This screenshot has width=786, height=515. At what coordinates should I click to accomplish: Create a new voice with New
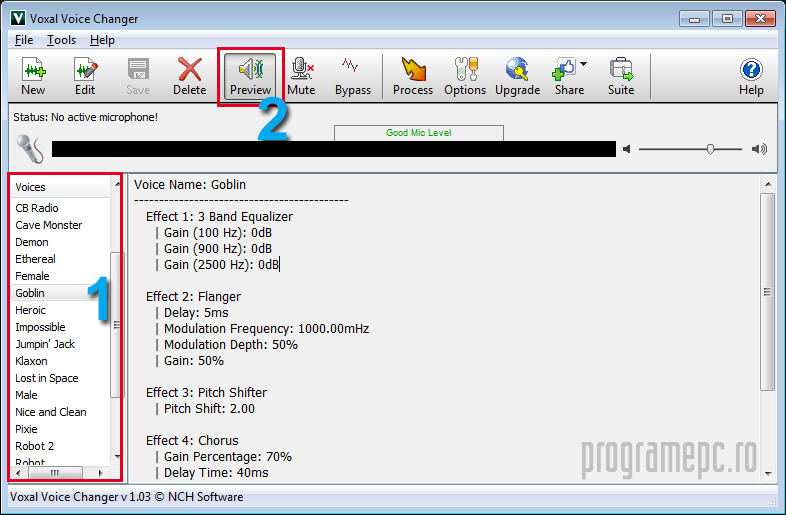click(33, 76)
